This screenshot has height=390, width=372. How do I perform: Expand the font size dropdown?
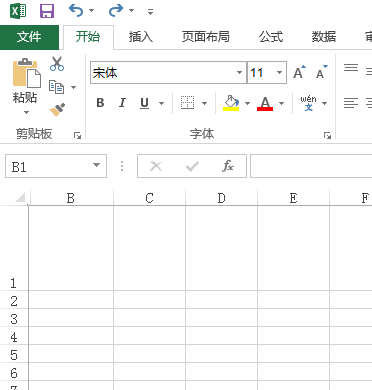point(279,72)
